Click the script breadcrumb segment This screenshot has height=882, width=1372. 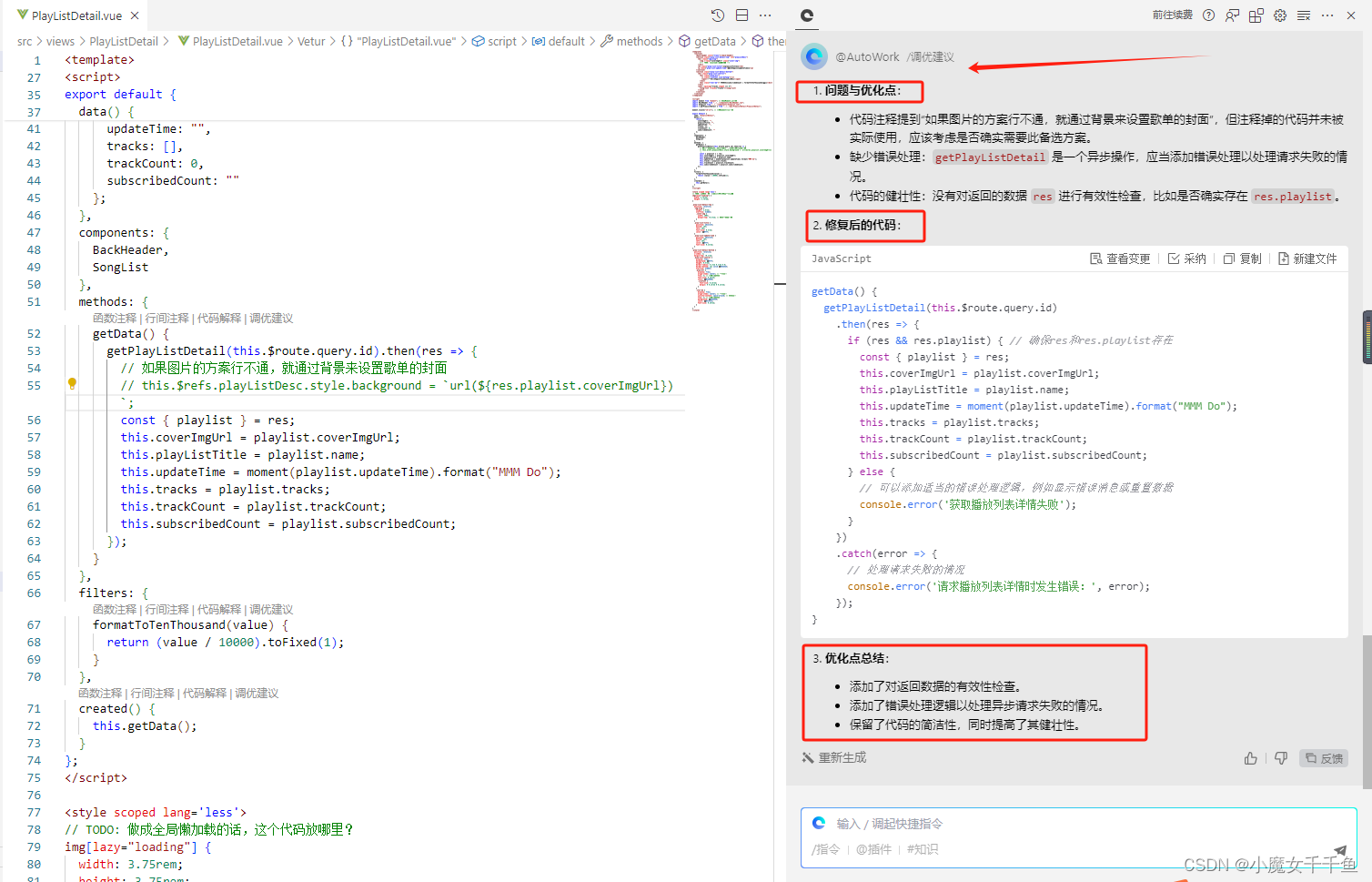point(494,41)
